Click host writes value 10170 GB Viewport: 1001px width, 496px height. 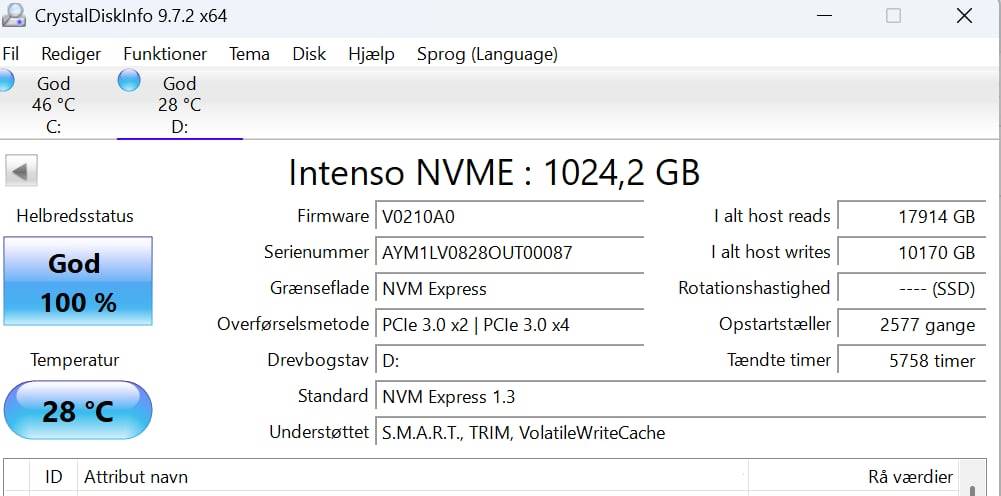pyautogui.click(x=912, y=253)
